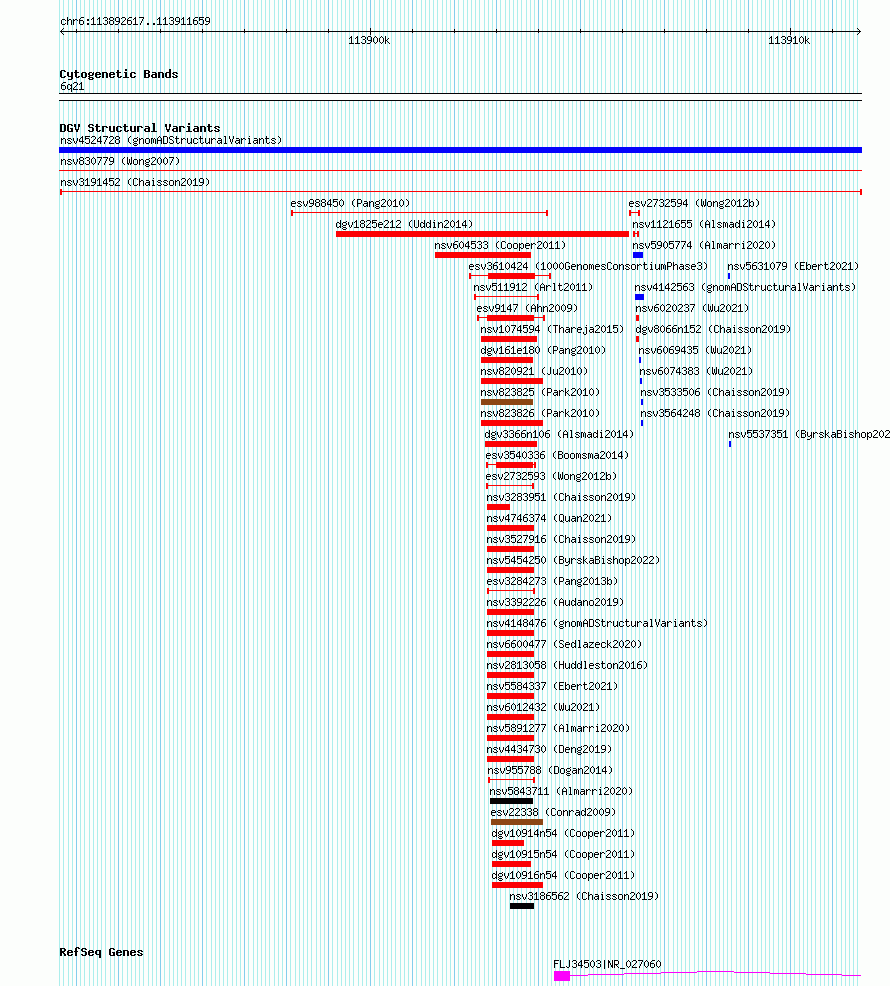Click esv3540336 (Boomsma2014) label
890x986 pixels.
click(557, 455)
